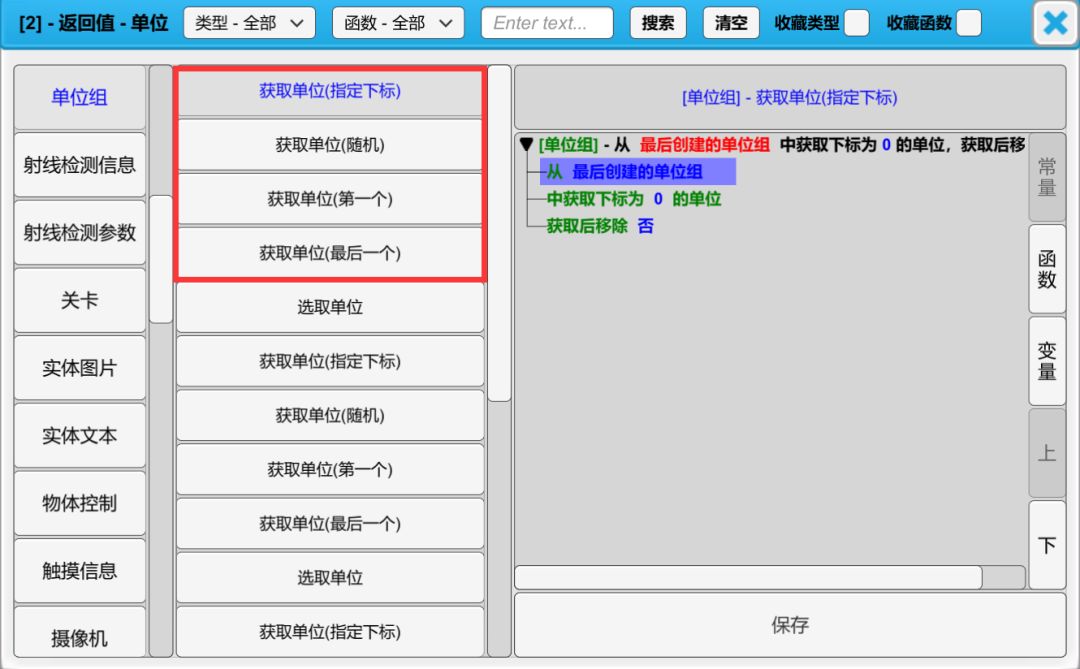Click the search text input field
1080x669 pixels.
547,23
